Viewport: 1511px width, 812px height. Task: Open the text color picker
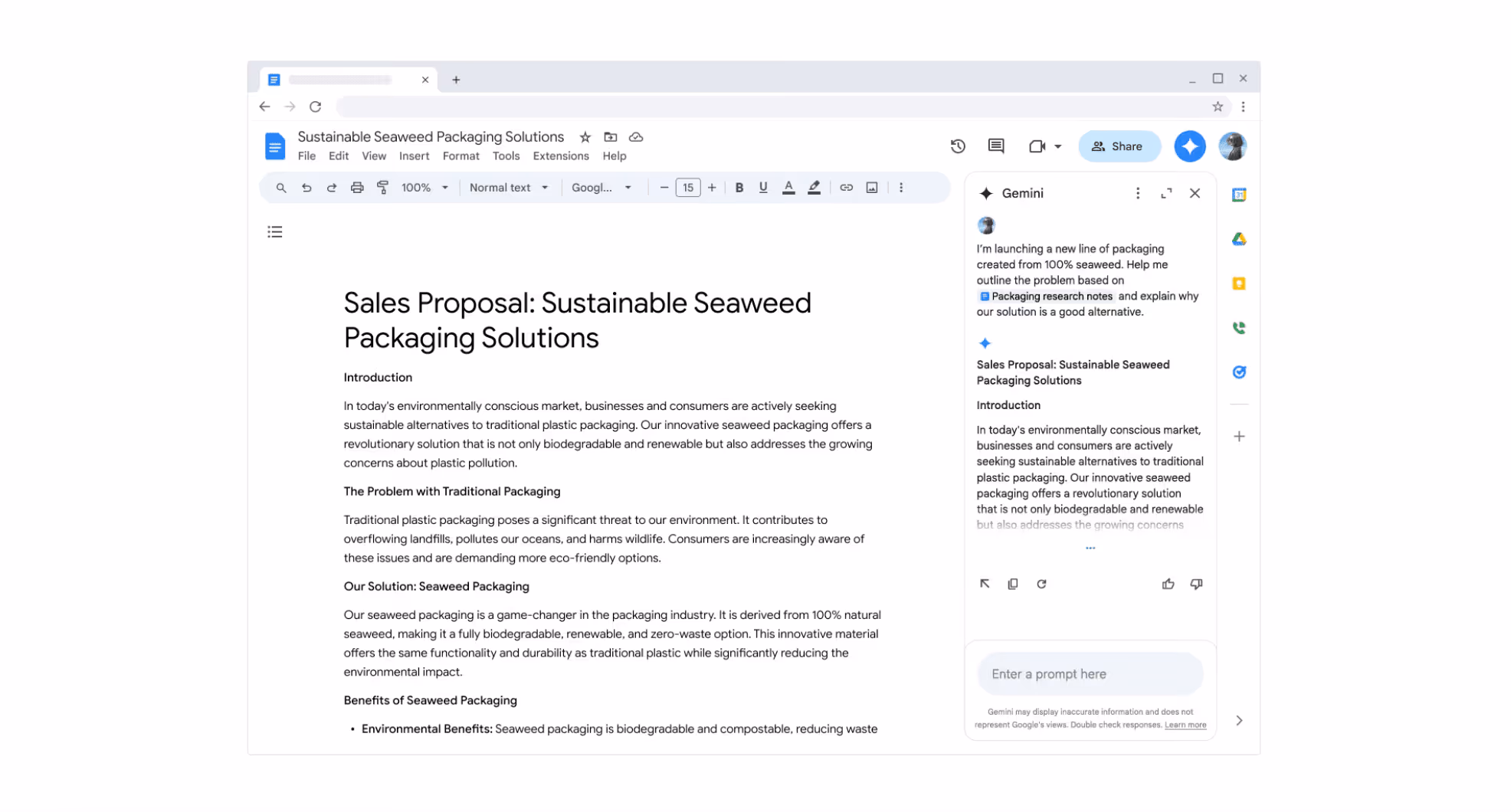point(788,188)
